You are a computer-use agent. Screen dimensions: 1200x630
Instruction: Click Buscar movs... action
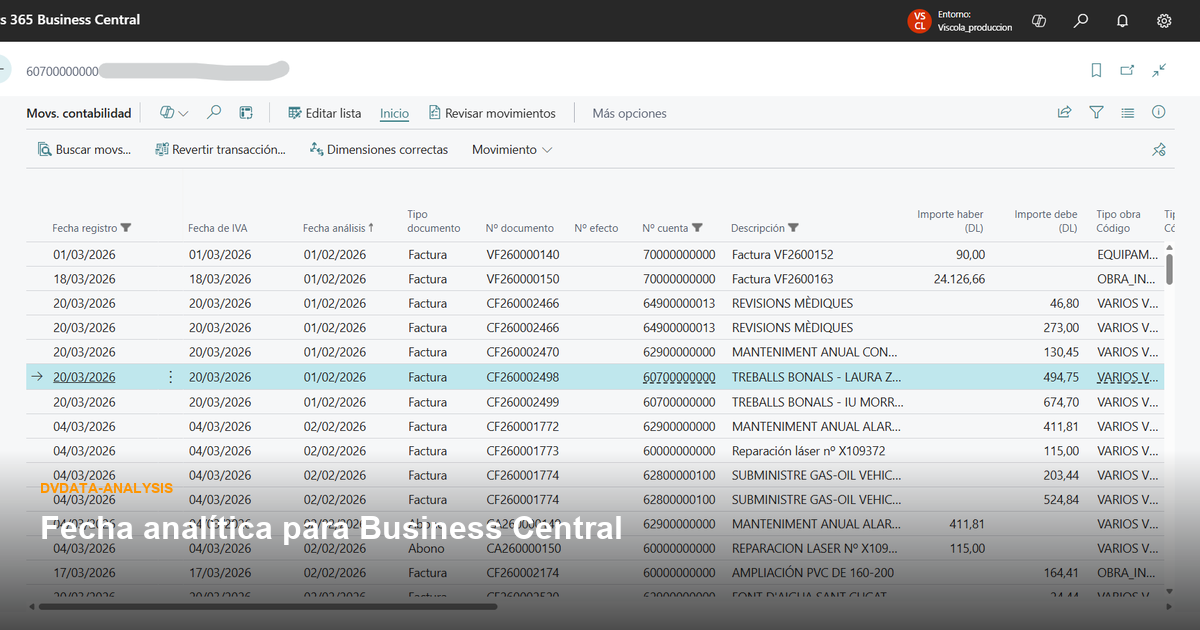pyautogui.click(x=84, y=150)
